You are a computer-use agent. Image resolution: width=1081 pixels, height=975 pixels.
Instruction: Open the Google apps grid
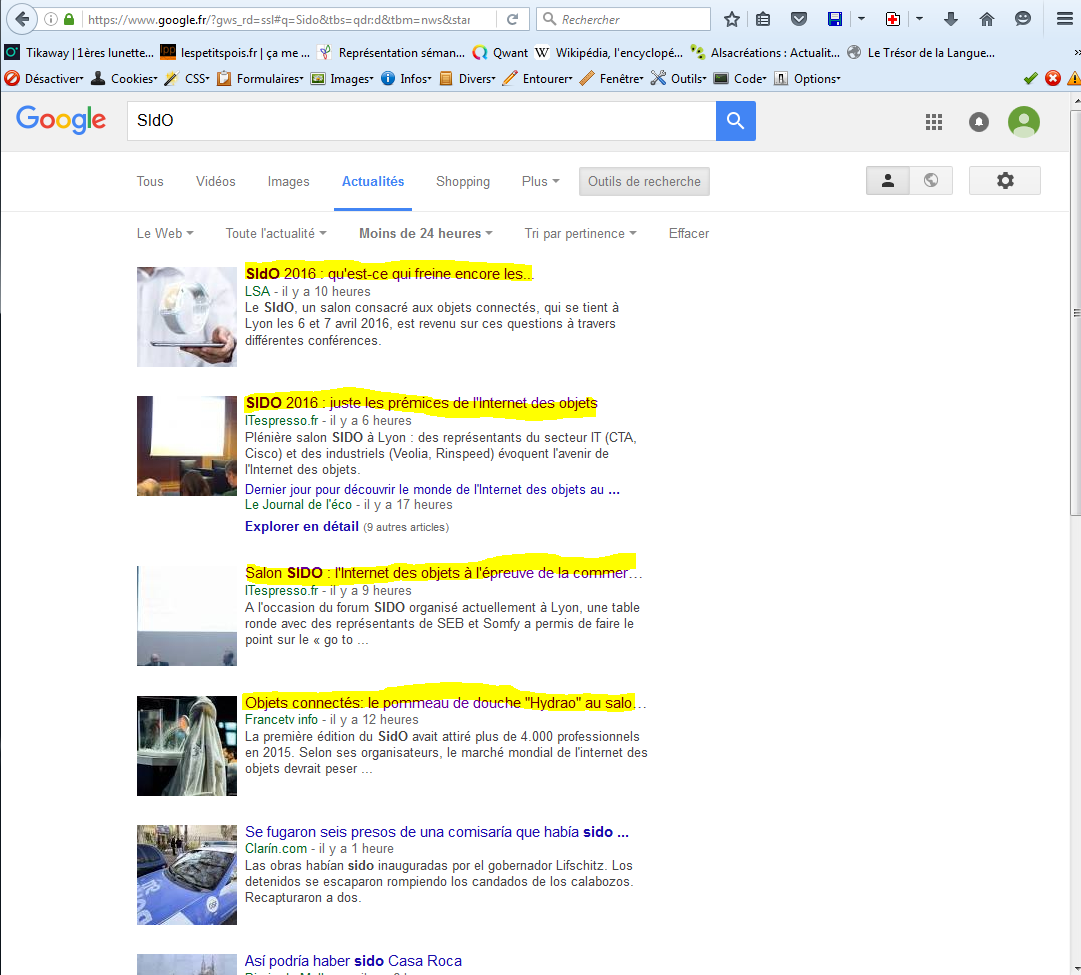coord(934,122)
